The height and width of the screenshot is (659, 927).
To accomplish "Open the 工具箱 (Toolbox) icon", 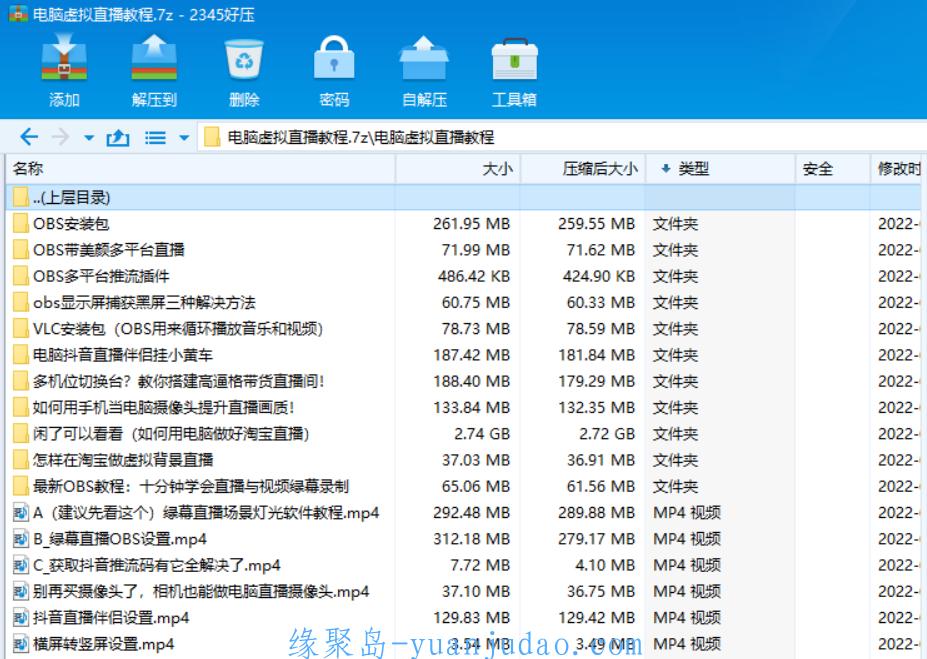I will coord(514,59).
